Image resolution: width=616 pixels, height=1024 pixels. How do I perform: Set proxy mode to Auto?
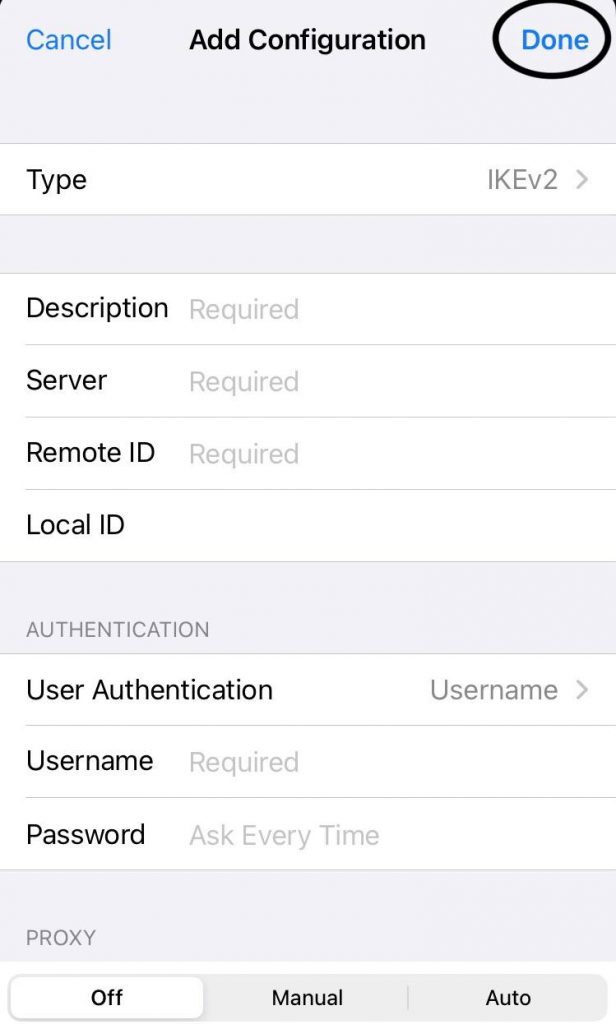(508, 997)
